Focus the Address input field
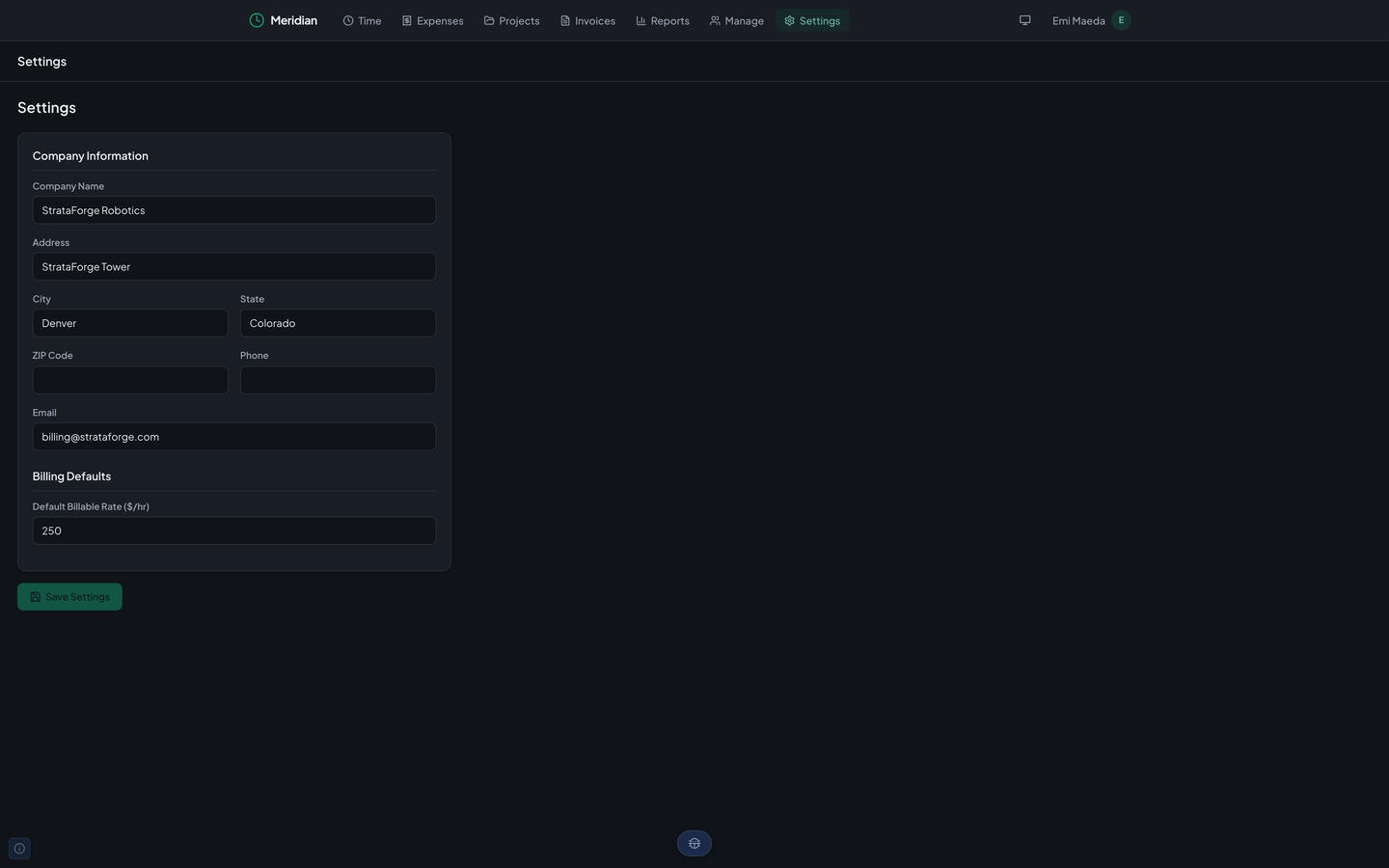Viewport: 1389px width, 868px height. pyautogui.click(x=234, y=267)
